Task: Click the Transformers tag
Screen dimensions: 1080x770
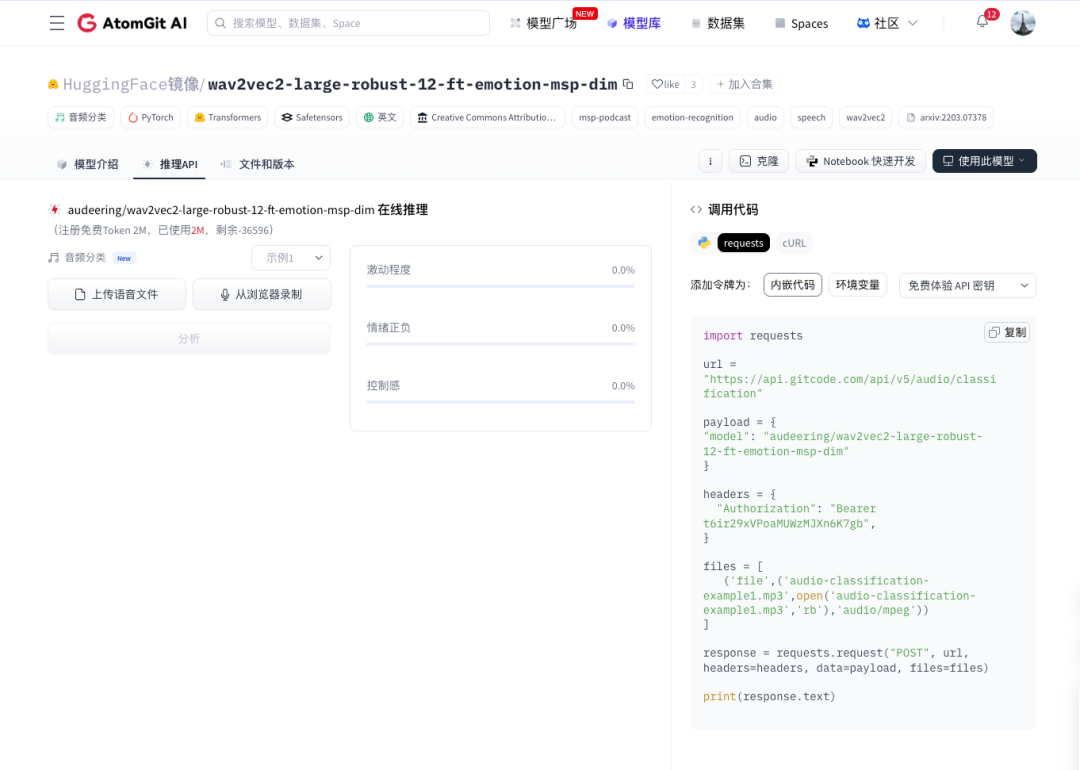Action: click(227, 117)
